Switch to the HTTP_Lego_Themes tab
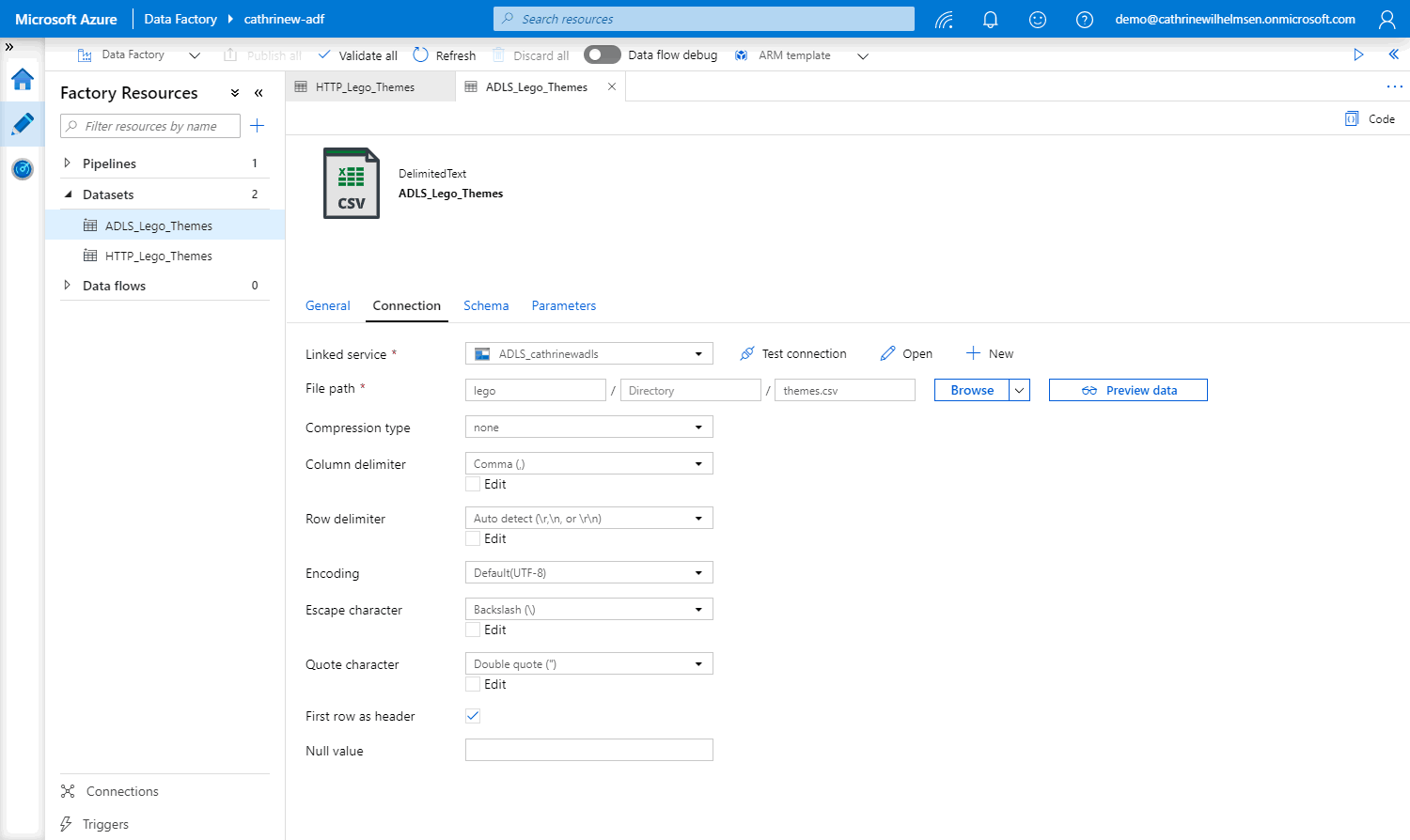This screenshot has height=840, width=1410. point(365,87)
